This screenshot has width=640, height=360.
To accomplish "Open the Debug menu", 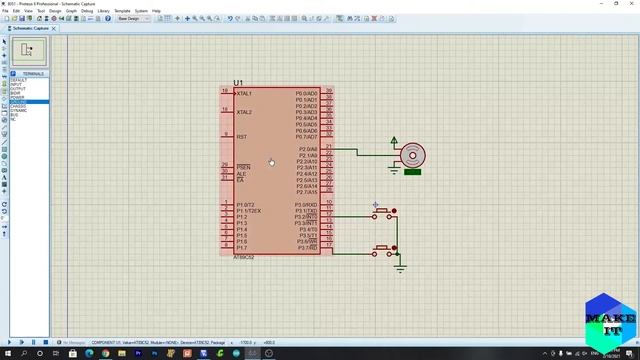I will tap(87, 11).
